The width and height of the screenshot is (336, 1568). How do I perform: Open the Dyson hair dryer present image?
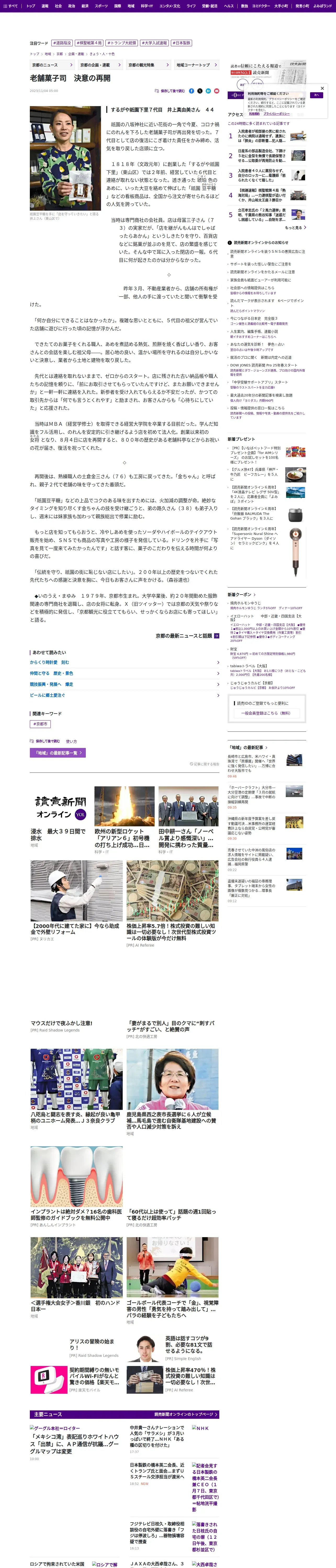point(295,552)
